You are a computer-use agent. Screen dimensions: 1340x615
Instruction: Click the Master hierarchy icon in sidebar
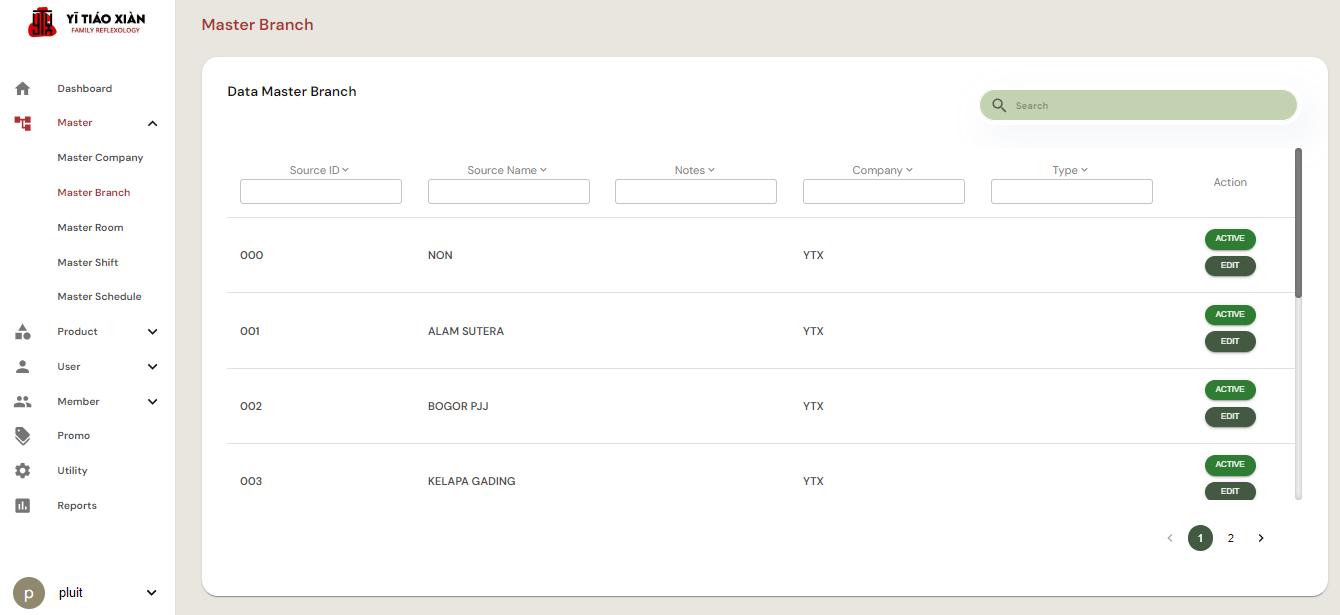23,123
